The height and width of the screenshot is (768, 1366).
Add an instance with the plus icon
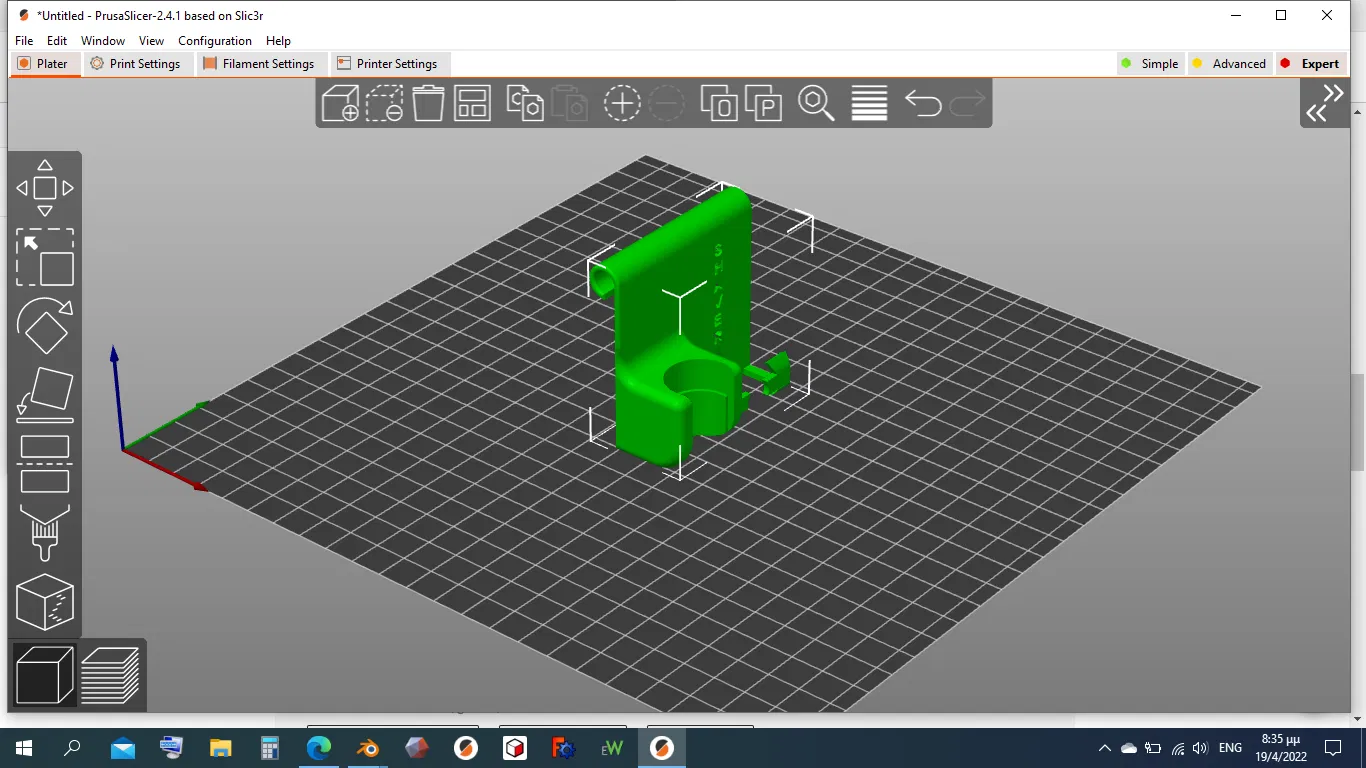622,103
